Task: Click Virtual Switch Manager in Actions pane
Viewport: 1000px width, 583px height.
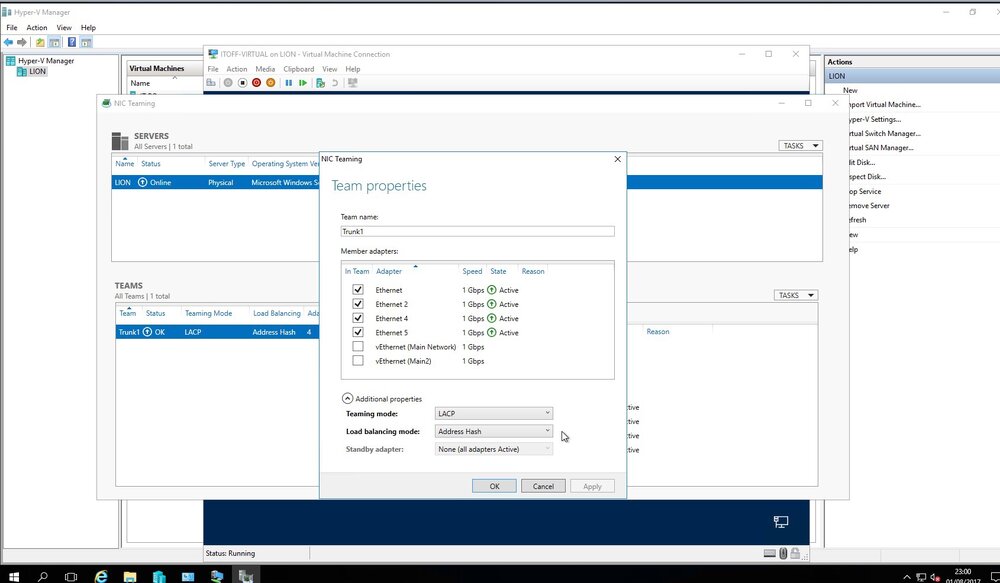Action: [x=884, y=133]
